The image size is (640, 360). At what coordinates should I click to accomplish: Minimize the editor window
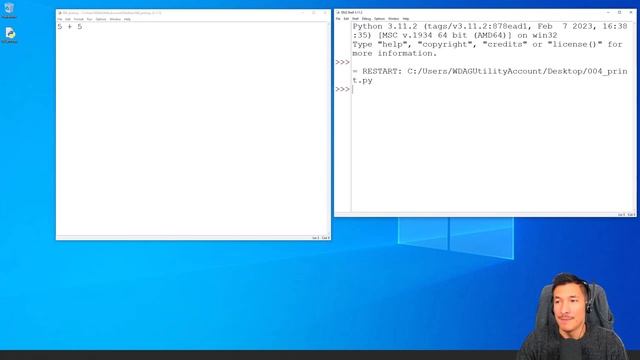(302, 13)
